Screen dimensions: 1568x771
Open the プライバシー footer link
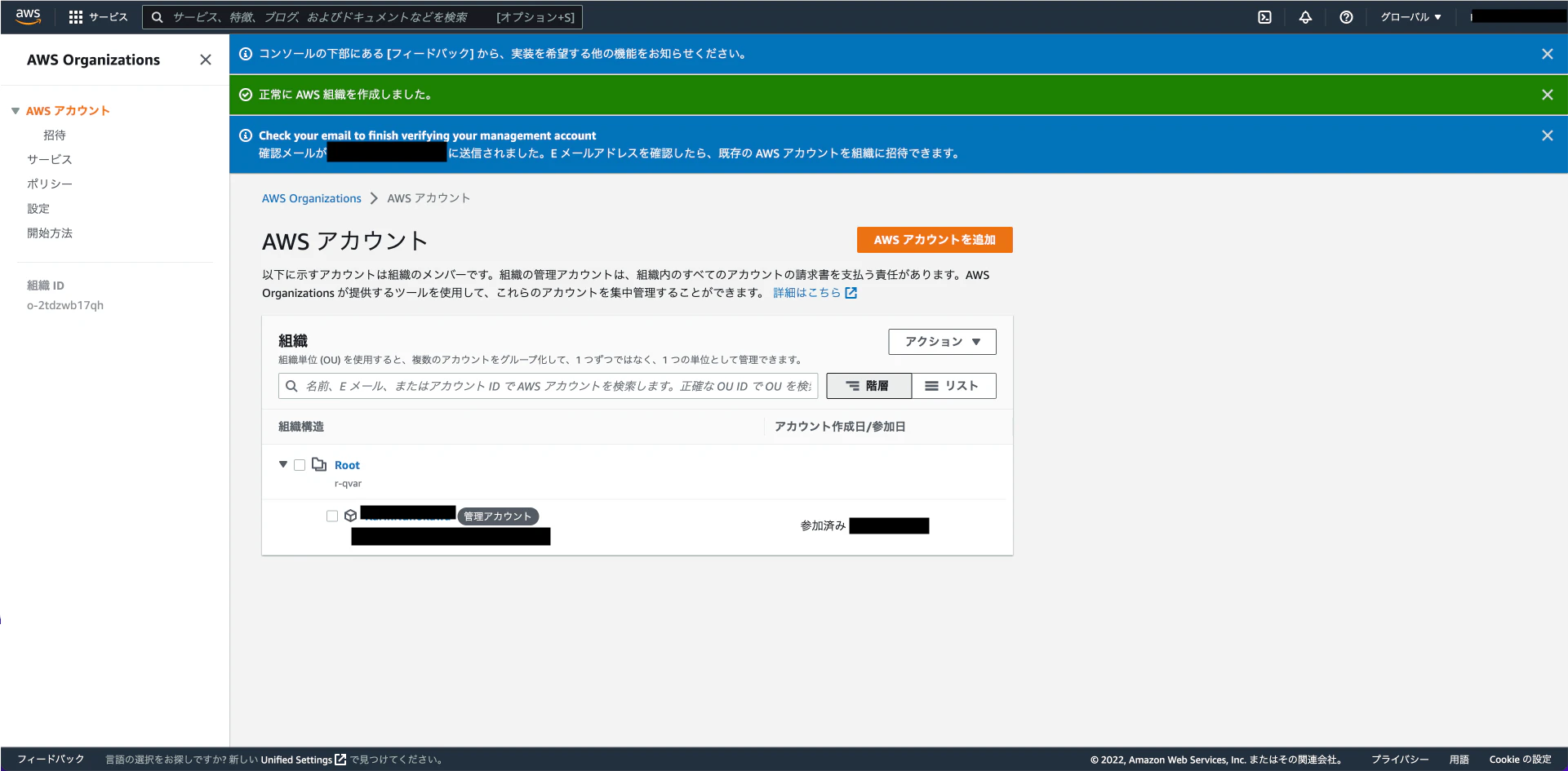coord(1400,760)
